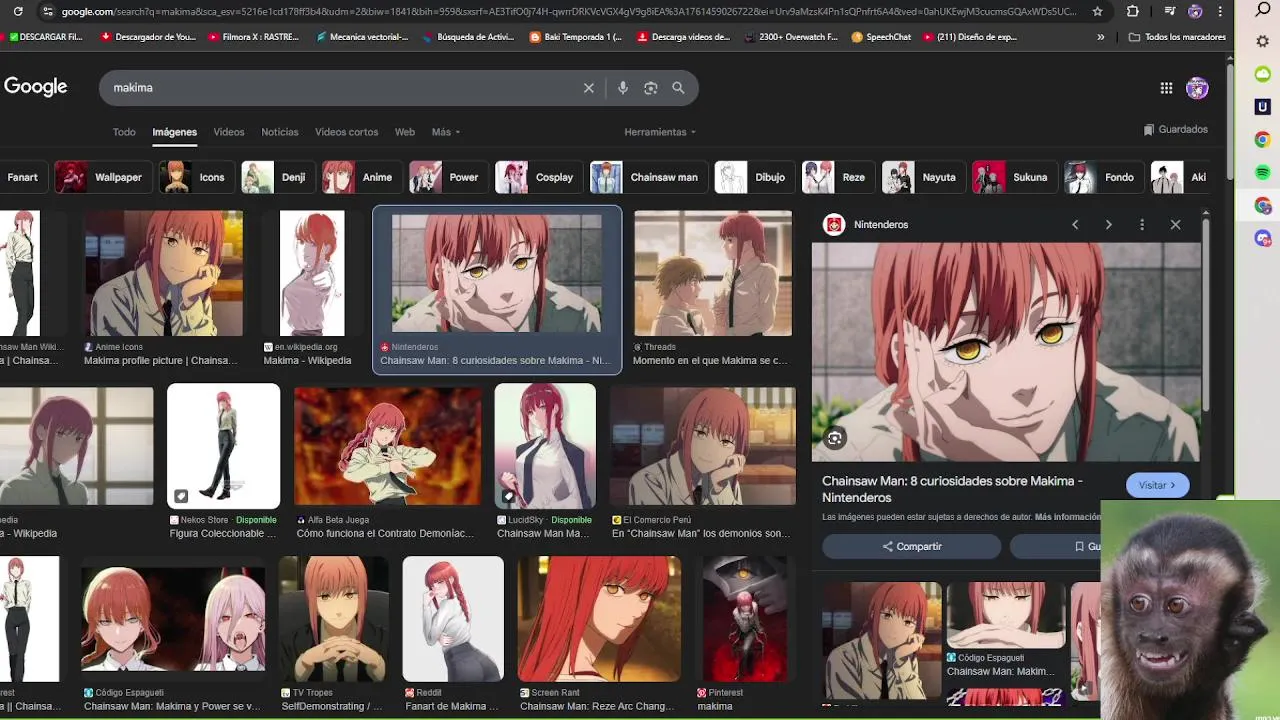Open the dark blue U app in side bar
Screen dimensions: 1280x720
[x=1262, y=107]
